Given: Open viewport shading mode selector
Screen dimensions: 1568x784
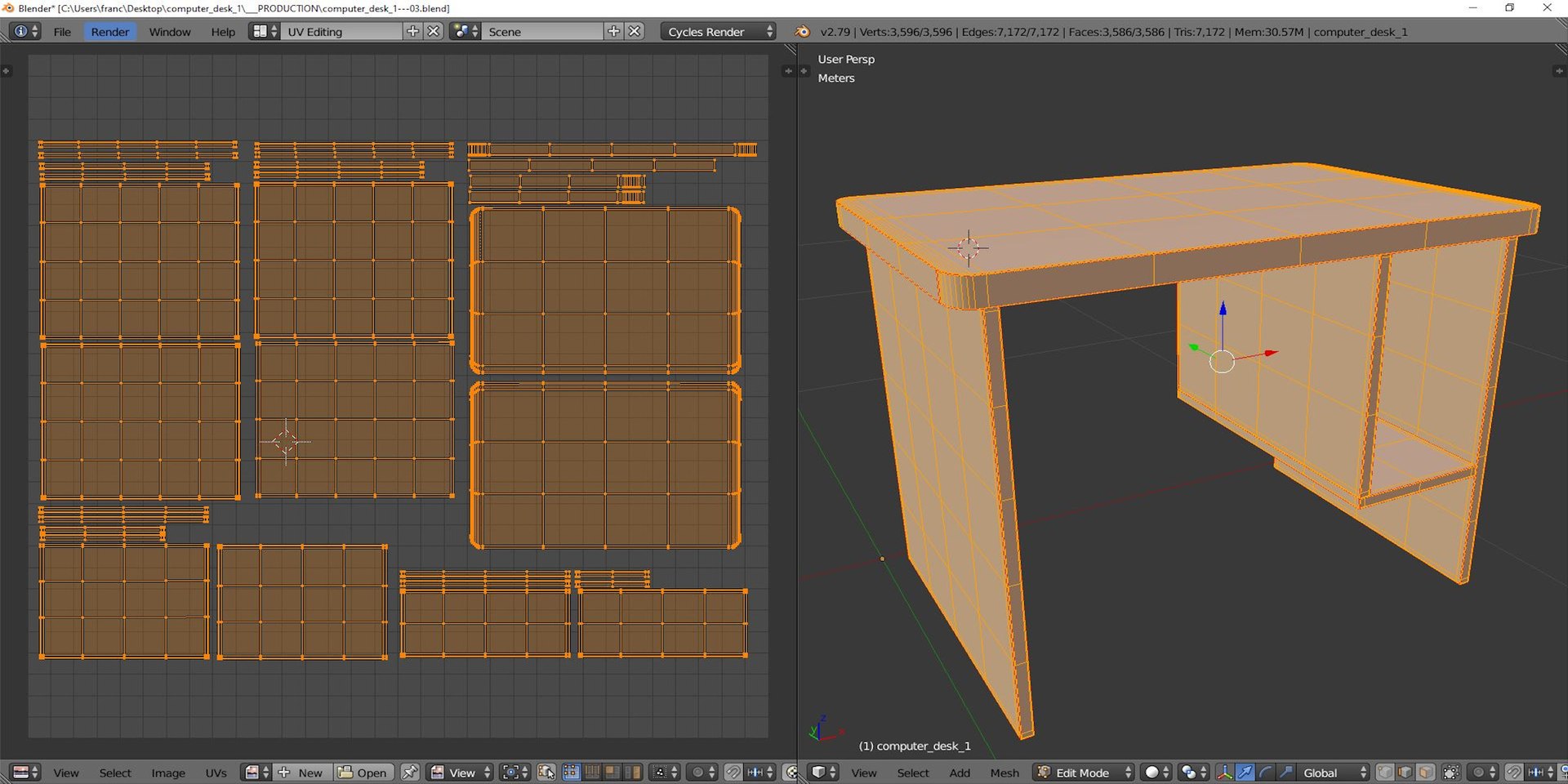Looking at the screenshot, I should click(1156, 772).
